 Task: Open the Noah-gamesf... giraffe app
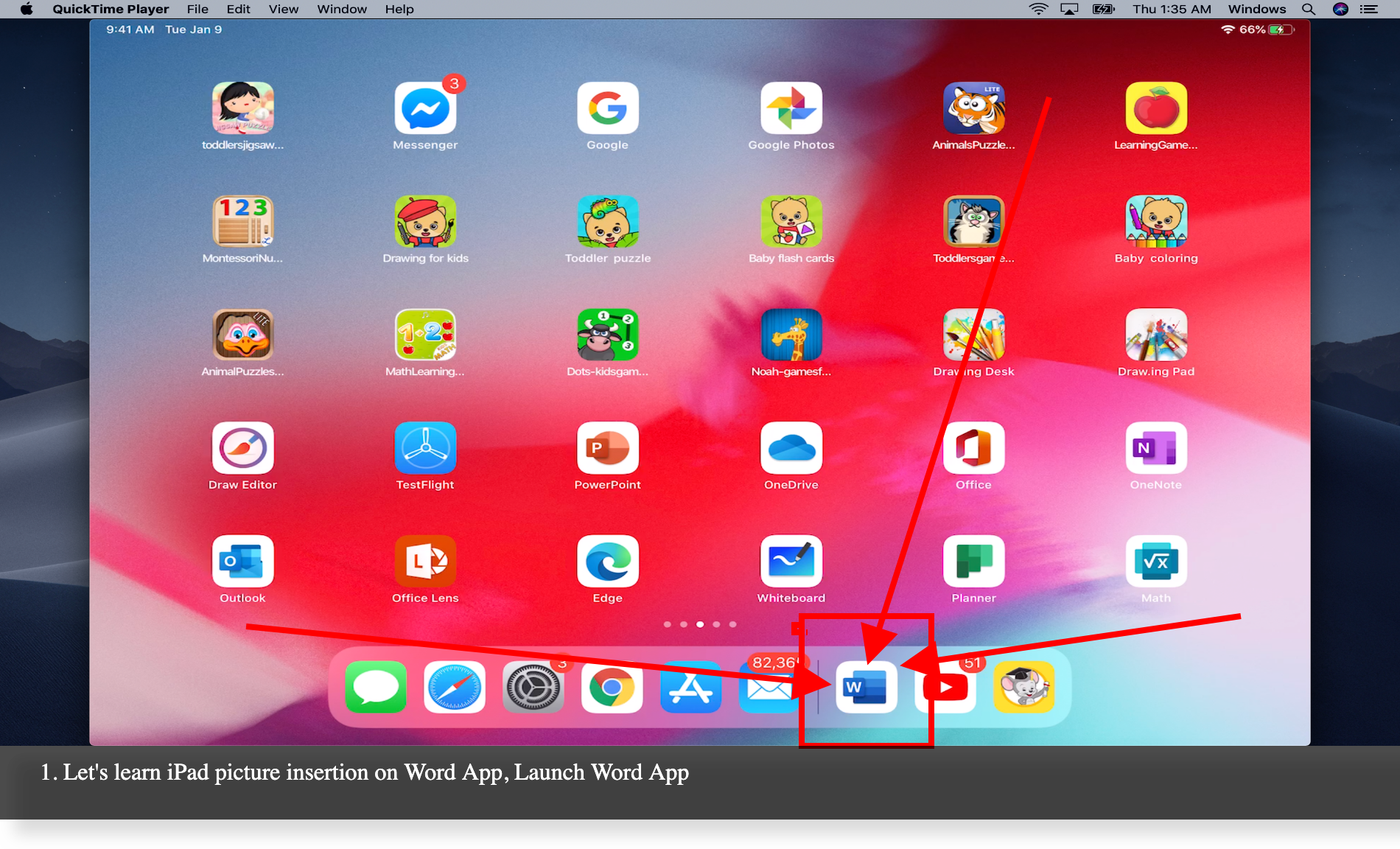pyautogui.click(x=791, y=335)
